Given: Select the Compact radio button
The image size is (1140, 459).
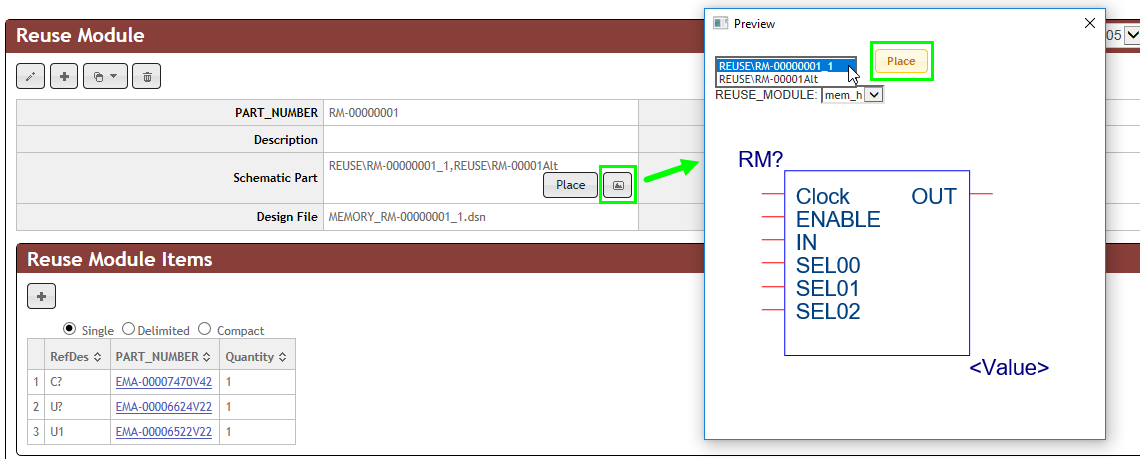Looking at the screenshot, I should (x=205, y=329).
